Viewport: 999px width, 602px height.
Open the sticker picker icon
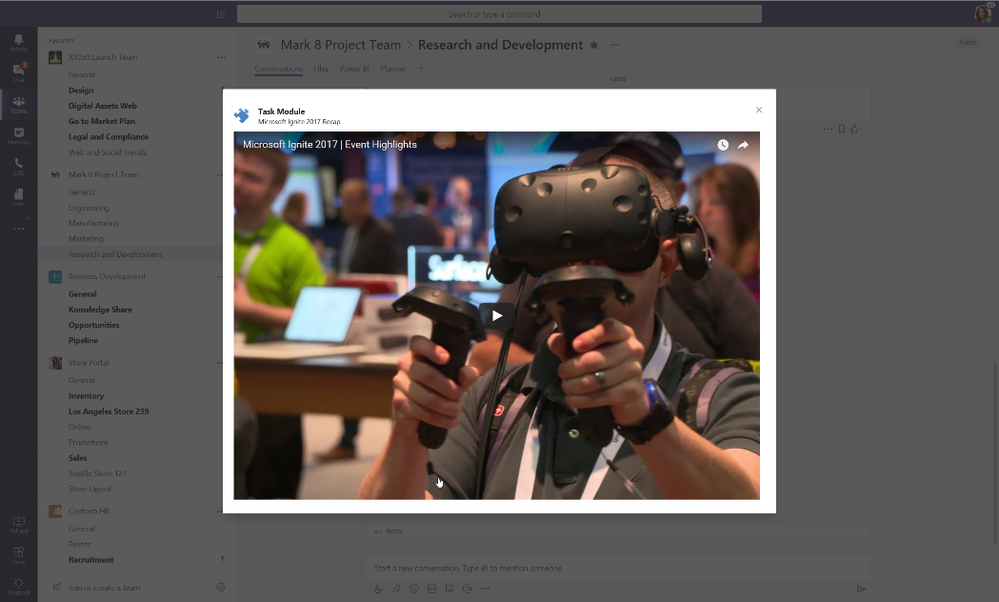[450, 589]
